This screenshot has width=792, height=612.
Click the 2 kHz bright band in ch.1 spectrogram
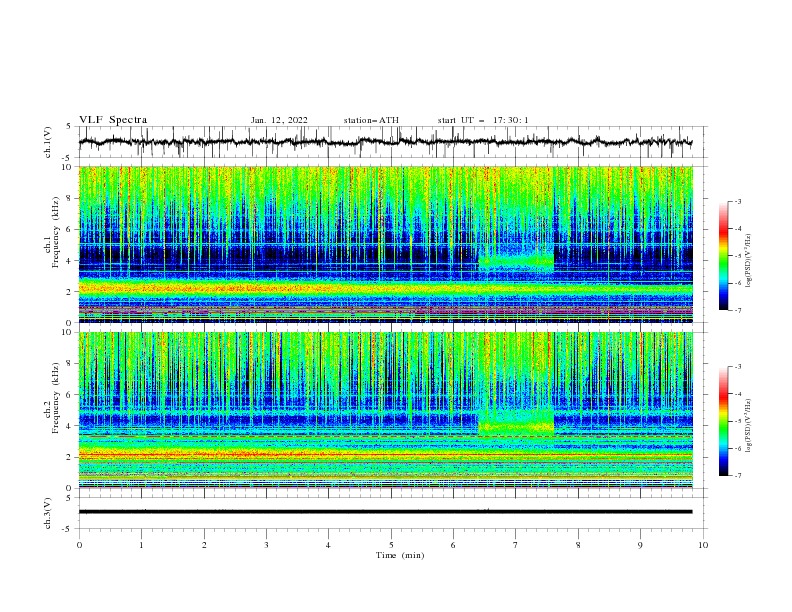[385, 289]
